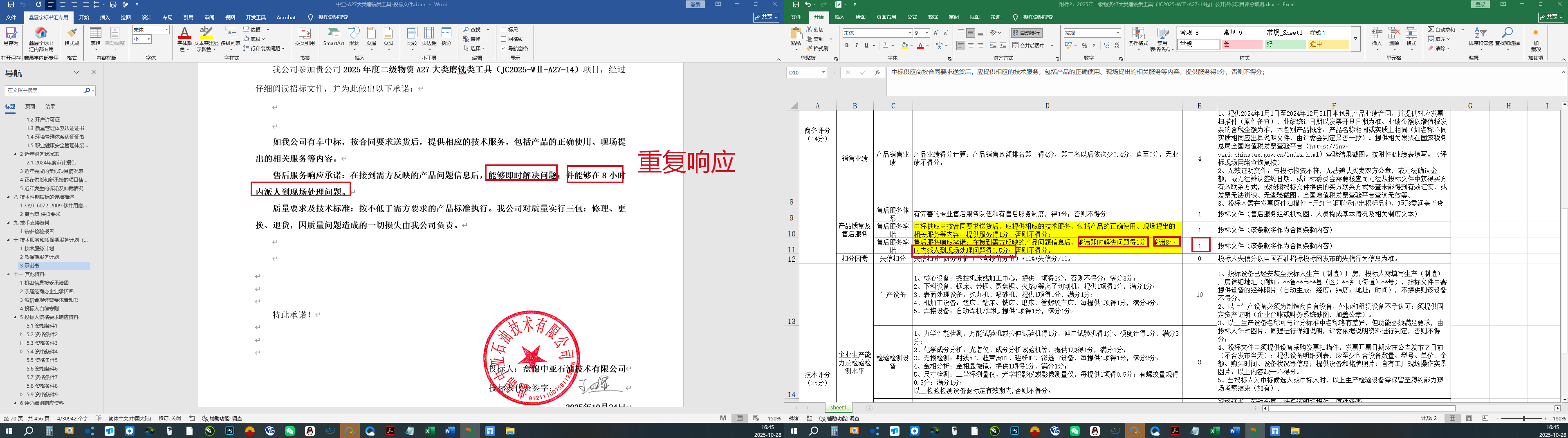This screenshot has height=438, width=1568.
Task: Open Photoshop from the left taskbar
Action: pyautogui.click(x=229, y=431)
